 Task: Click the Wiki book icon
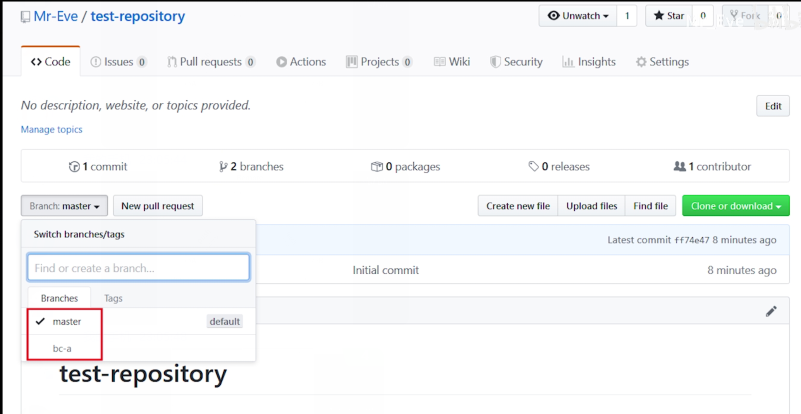coord(439,62)
